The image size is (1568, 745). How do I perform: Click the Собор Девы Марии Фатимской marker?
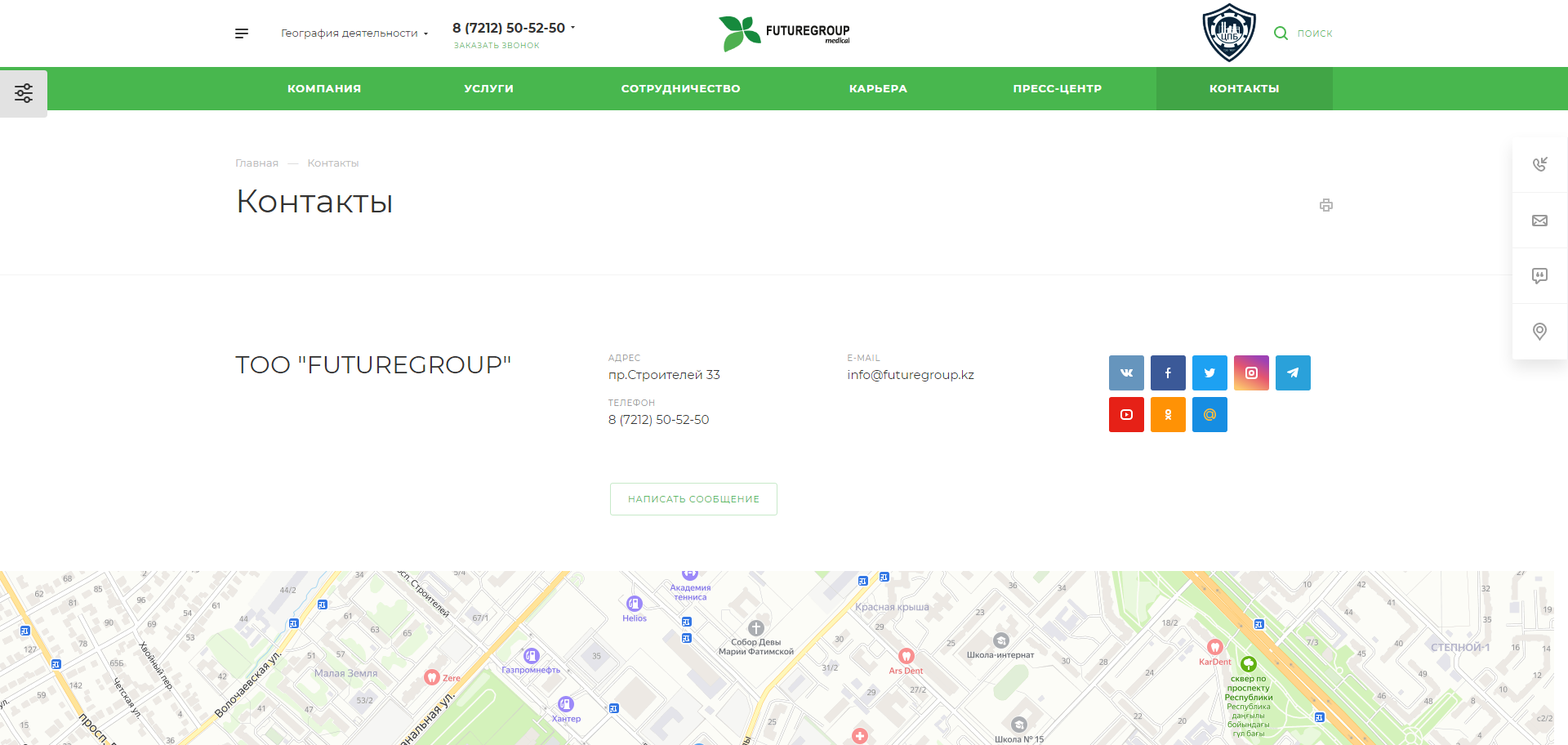pos(756,628)
